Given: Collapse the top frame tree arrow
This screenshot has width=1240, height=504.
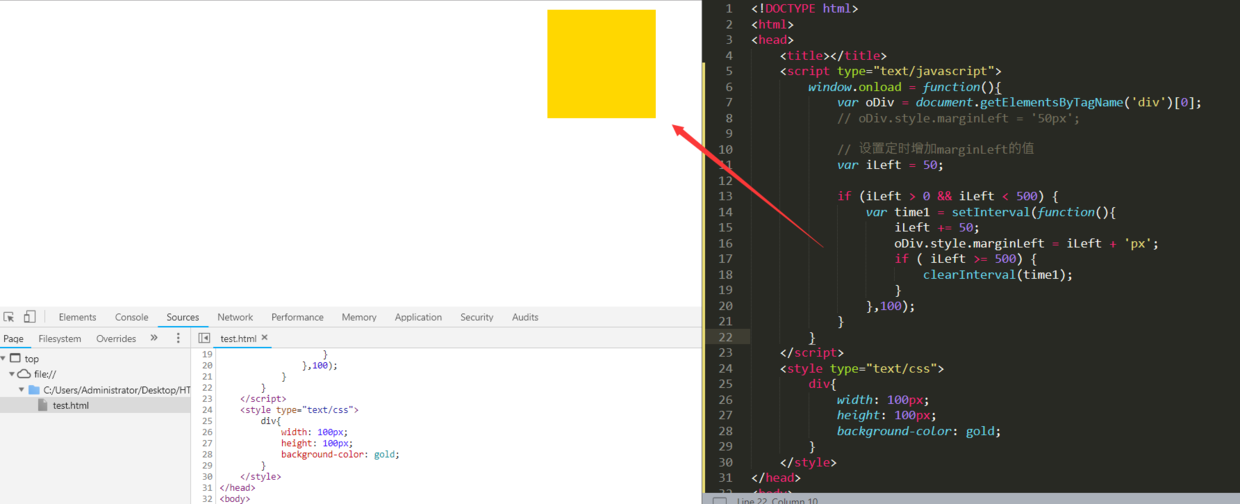Looking at the screenshot, I should tap(4, 358).
